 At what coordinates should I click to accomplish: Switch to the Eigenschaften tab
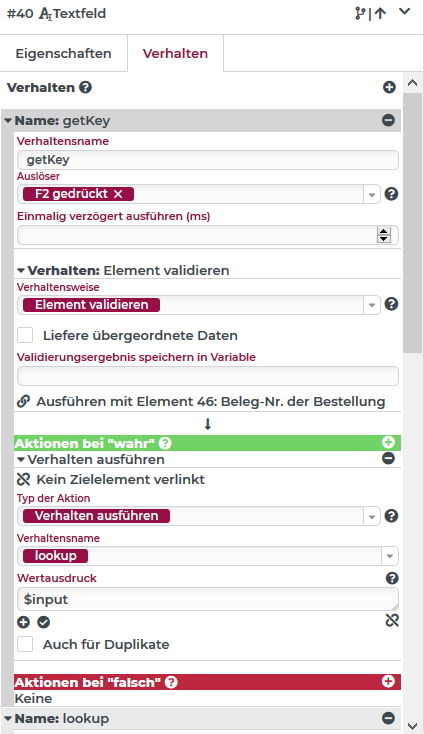click(64, 53)
